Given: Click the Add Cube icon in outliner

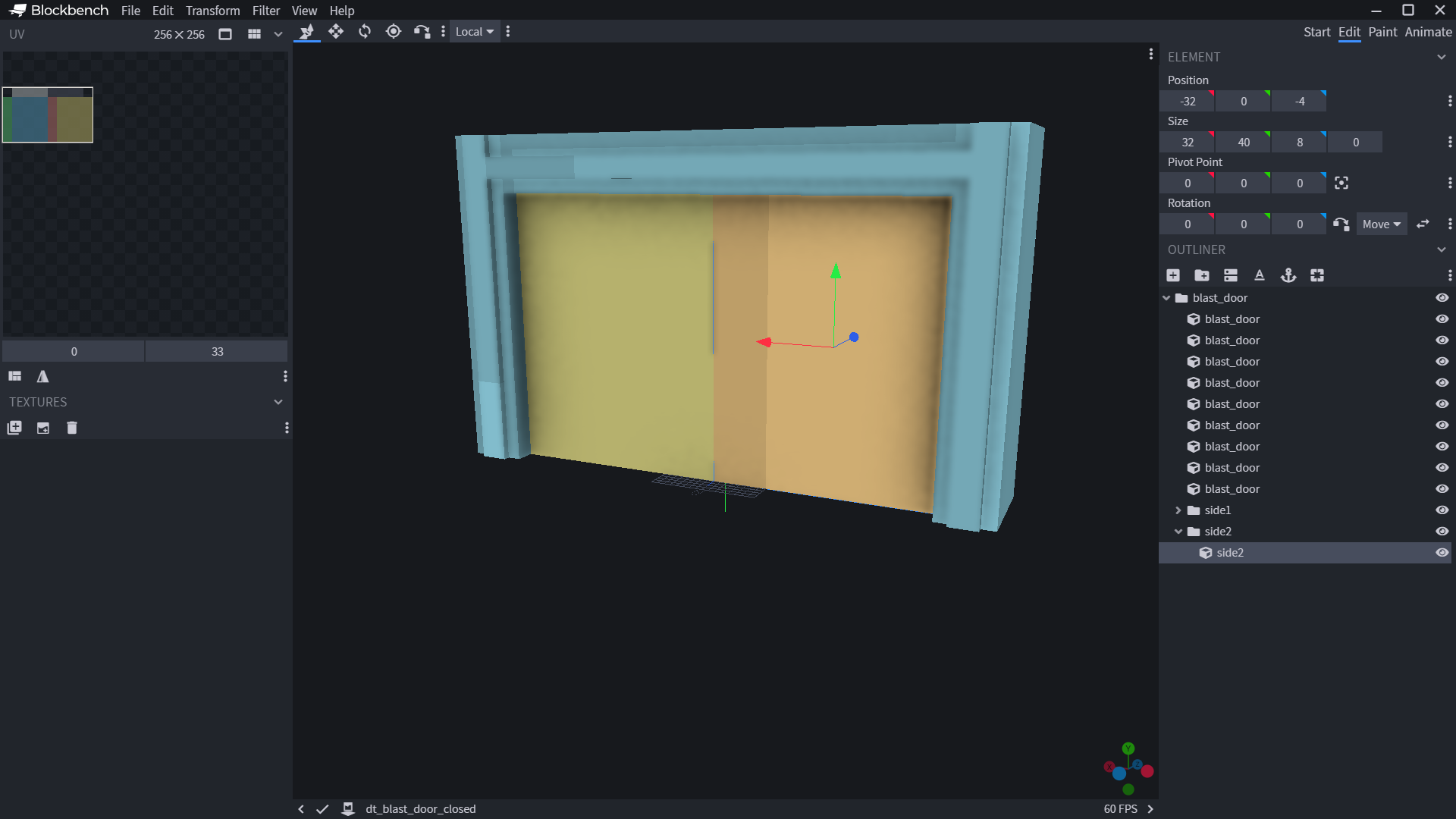Looking at the screenshot, I should (1173, 275).
